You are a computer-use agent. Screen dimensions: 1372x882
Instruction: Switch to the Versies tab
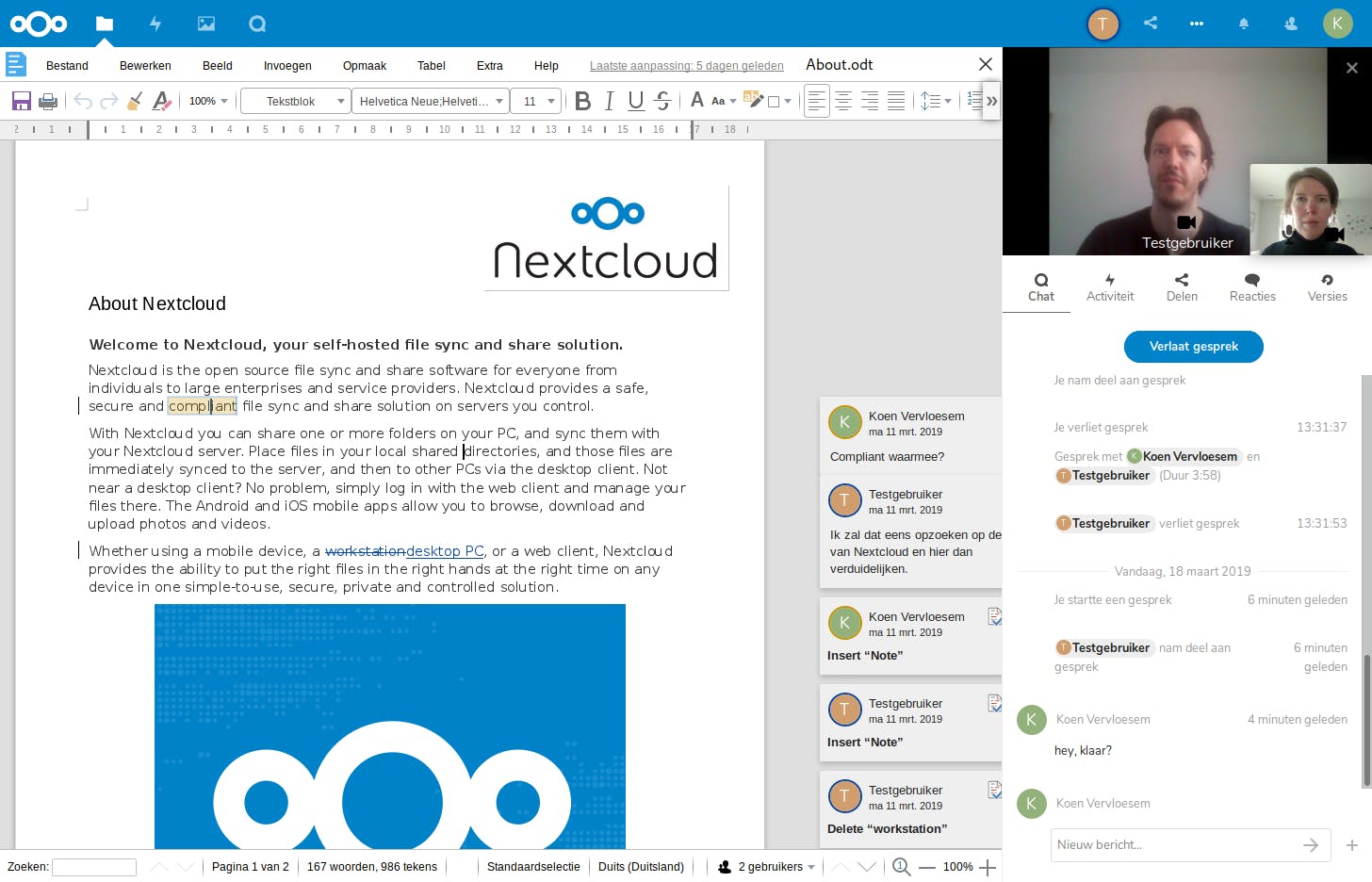tap(1327, 287)
